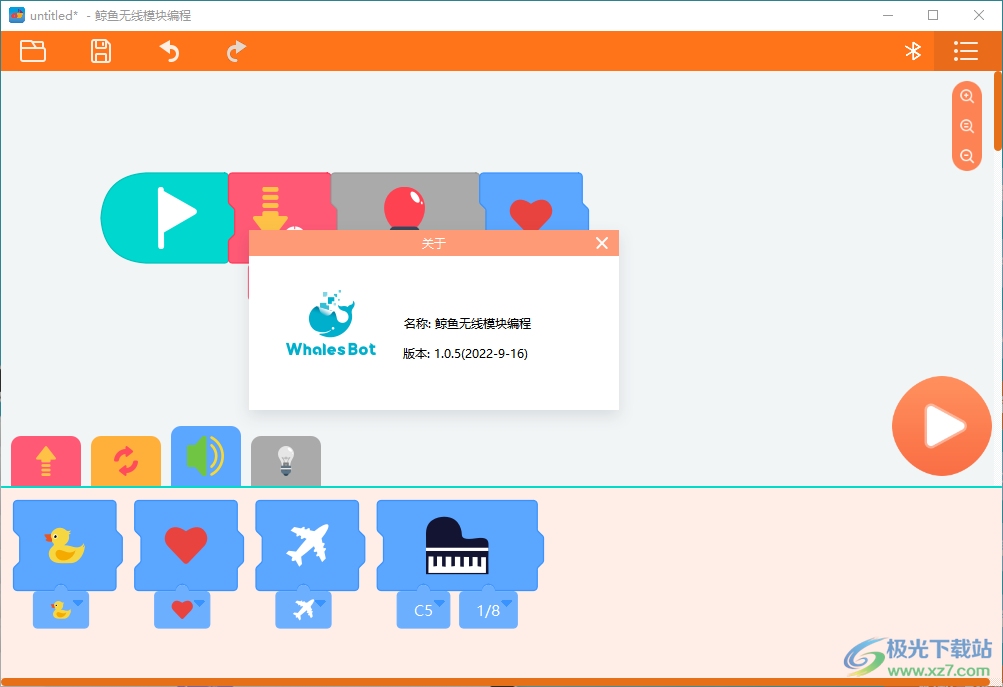Zoom in on the workspace canvas

(966, 96)
